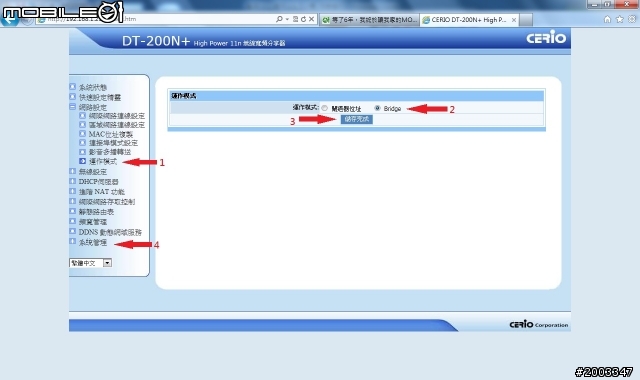
Task: Open the DDNS 動態網域服務 menu item
Action: 110,232
